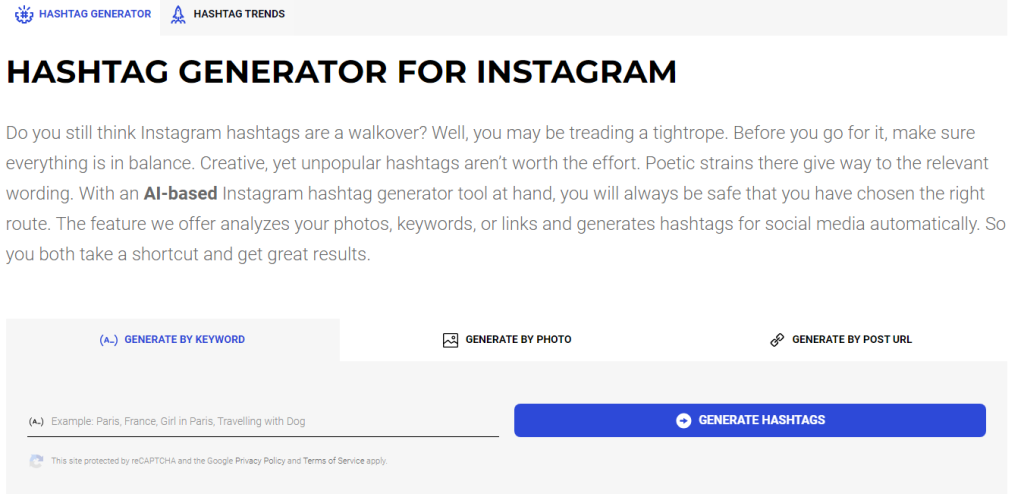Click the hashtag gear icon at top
The width and height of the screenshot is (1024, 494).
24,14
